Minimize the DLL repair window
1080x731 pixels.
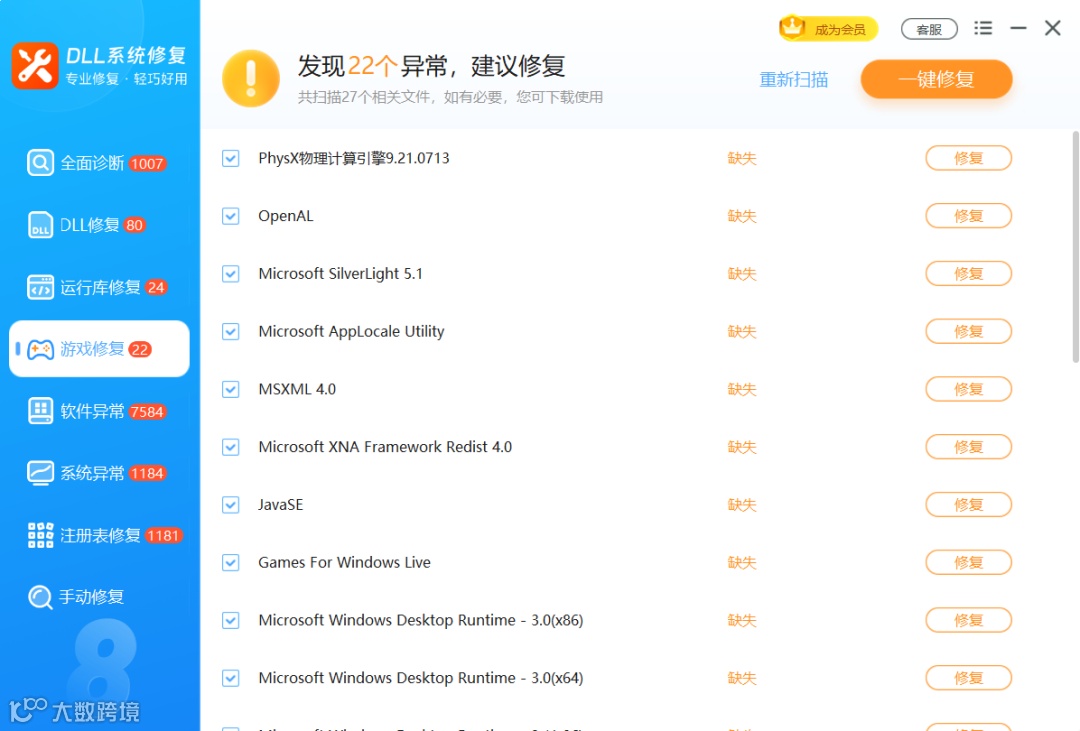(x=1018, y=28)
